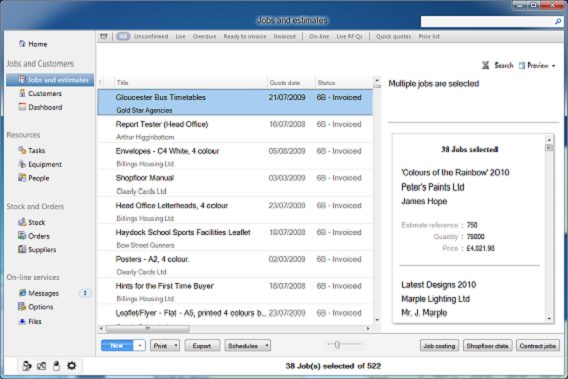
Task: Select Hints for the First Time Buyer row
Action: click(235, 292)
